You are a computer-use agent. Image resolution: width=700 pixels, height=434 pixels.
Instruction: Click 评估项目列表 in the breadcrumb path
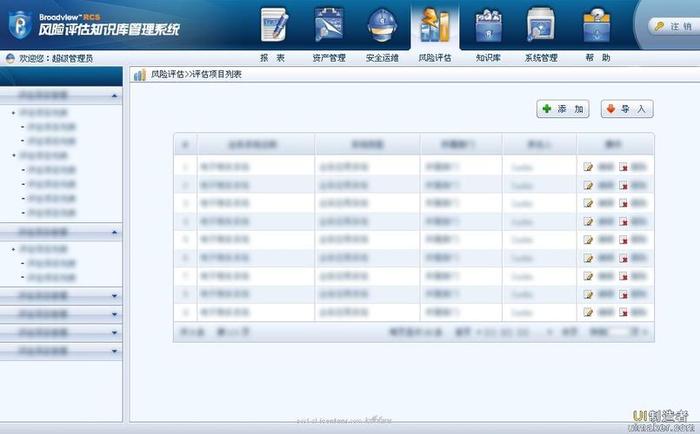(x=217, y=74)
